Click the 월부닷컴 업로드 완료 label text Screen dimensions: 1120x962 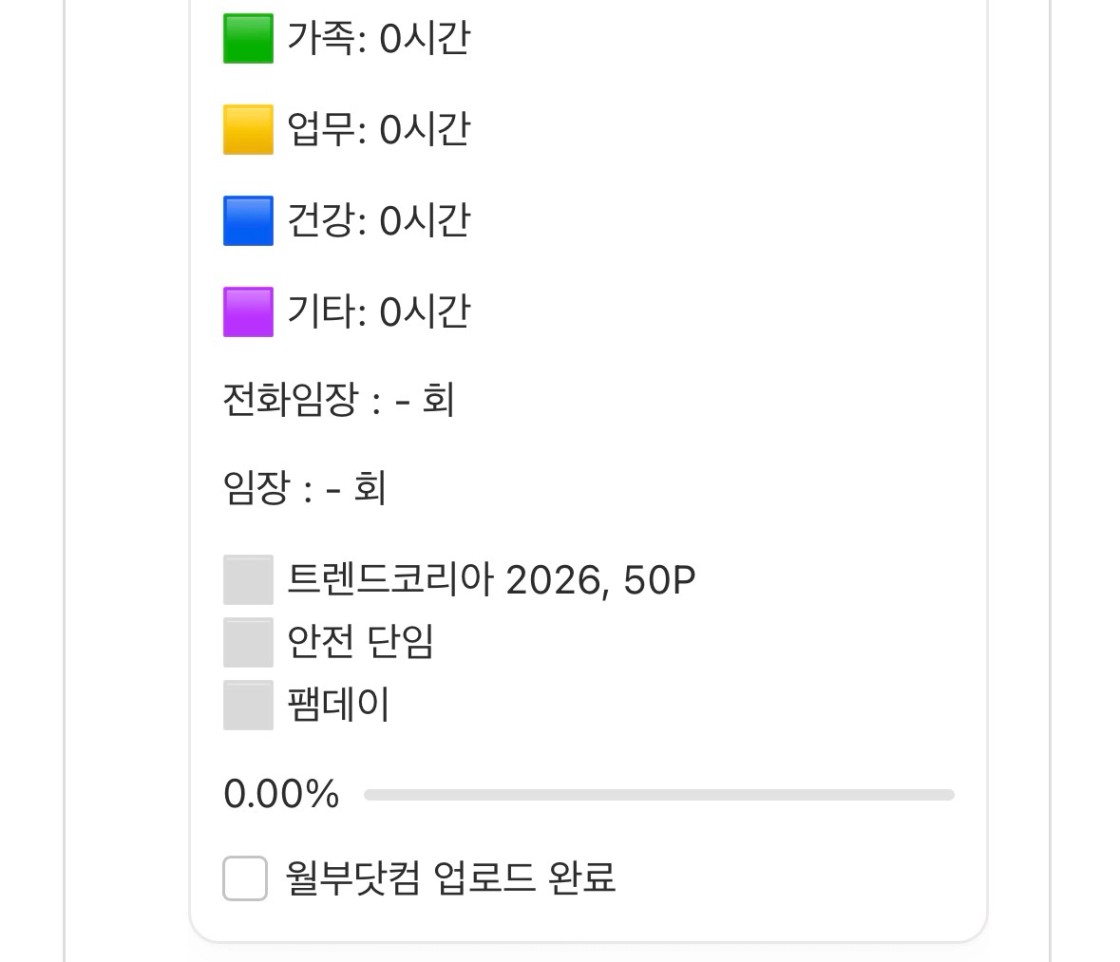point(450,878)
